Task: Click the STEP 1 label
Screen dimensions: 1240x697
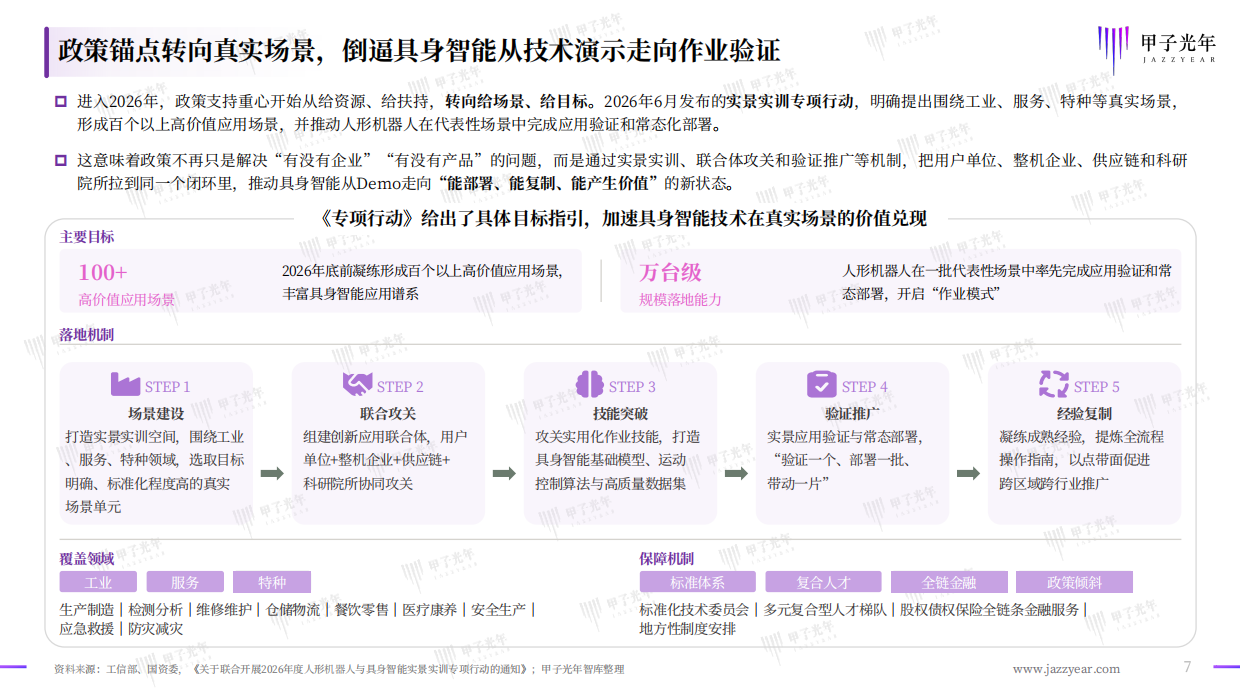Action: pyautogui.click(x=167, y=387)
